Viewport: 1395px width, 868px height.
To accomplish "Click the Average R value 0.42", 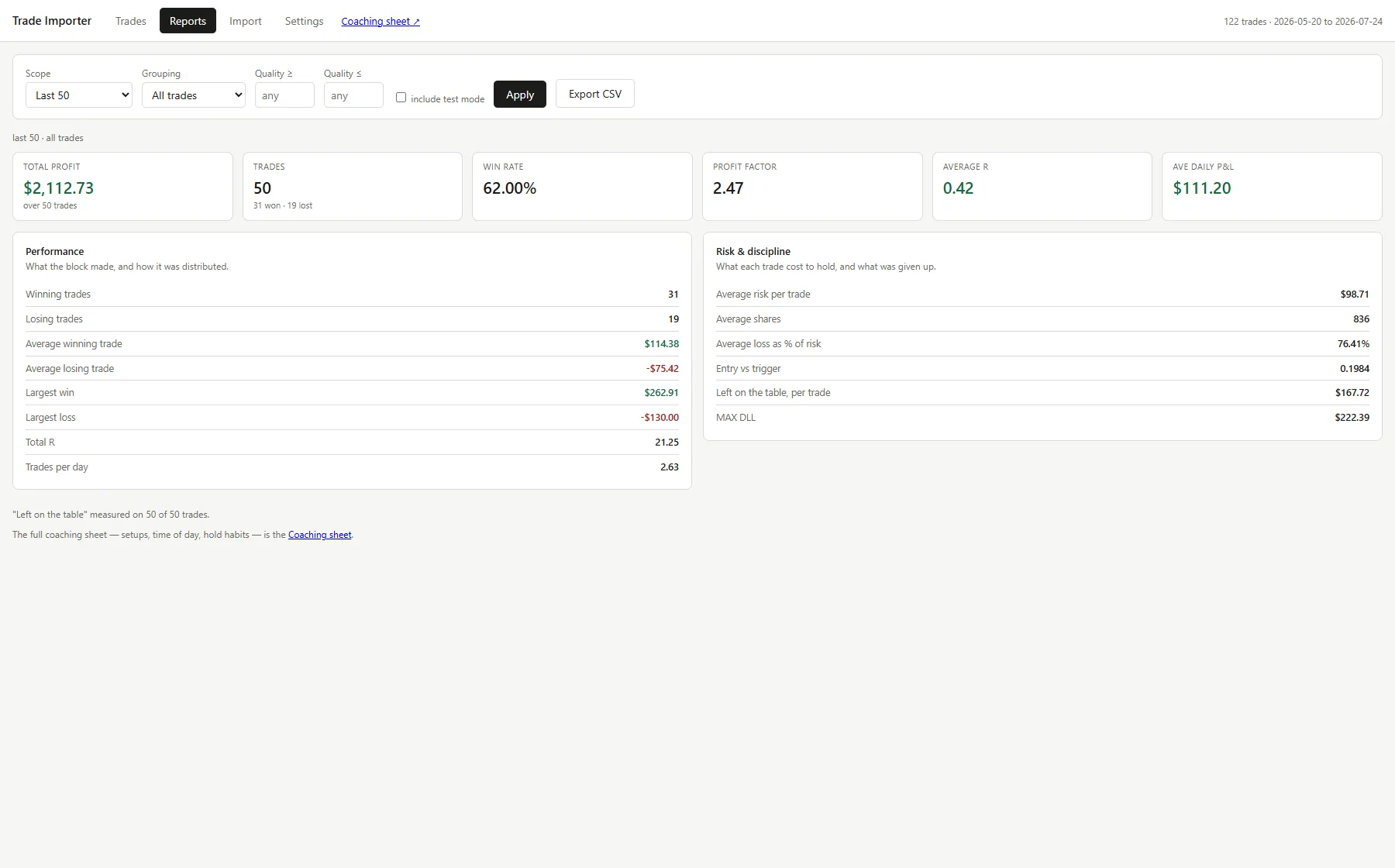I will pyautogui.click(x=958, y=188).
